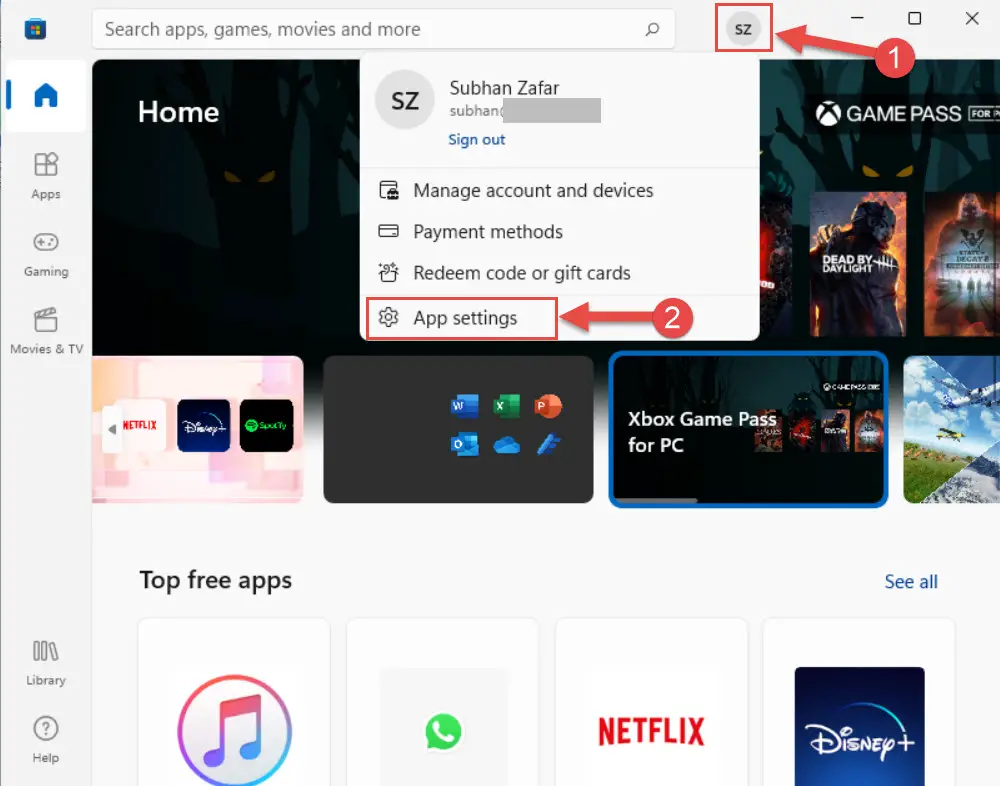
Task: Open the WhatsApp app card
Action: click(x=443, y=702)
